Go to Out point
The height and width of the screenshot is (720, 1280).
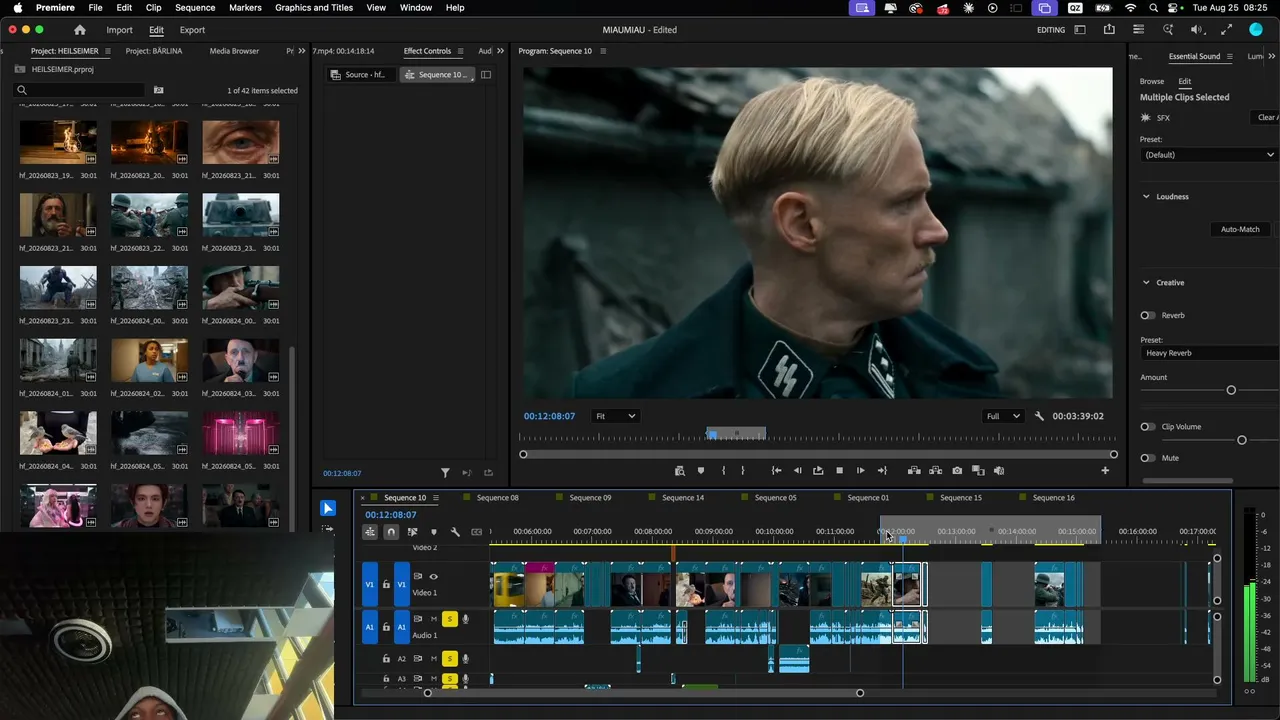pos(882,470)
